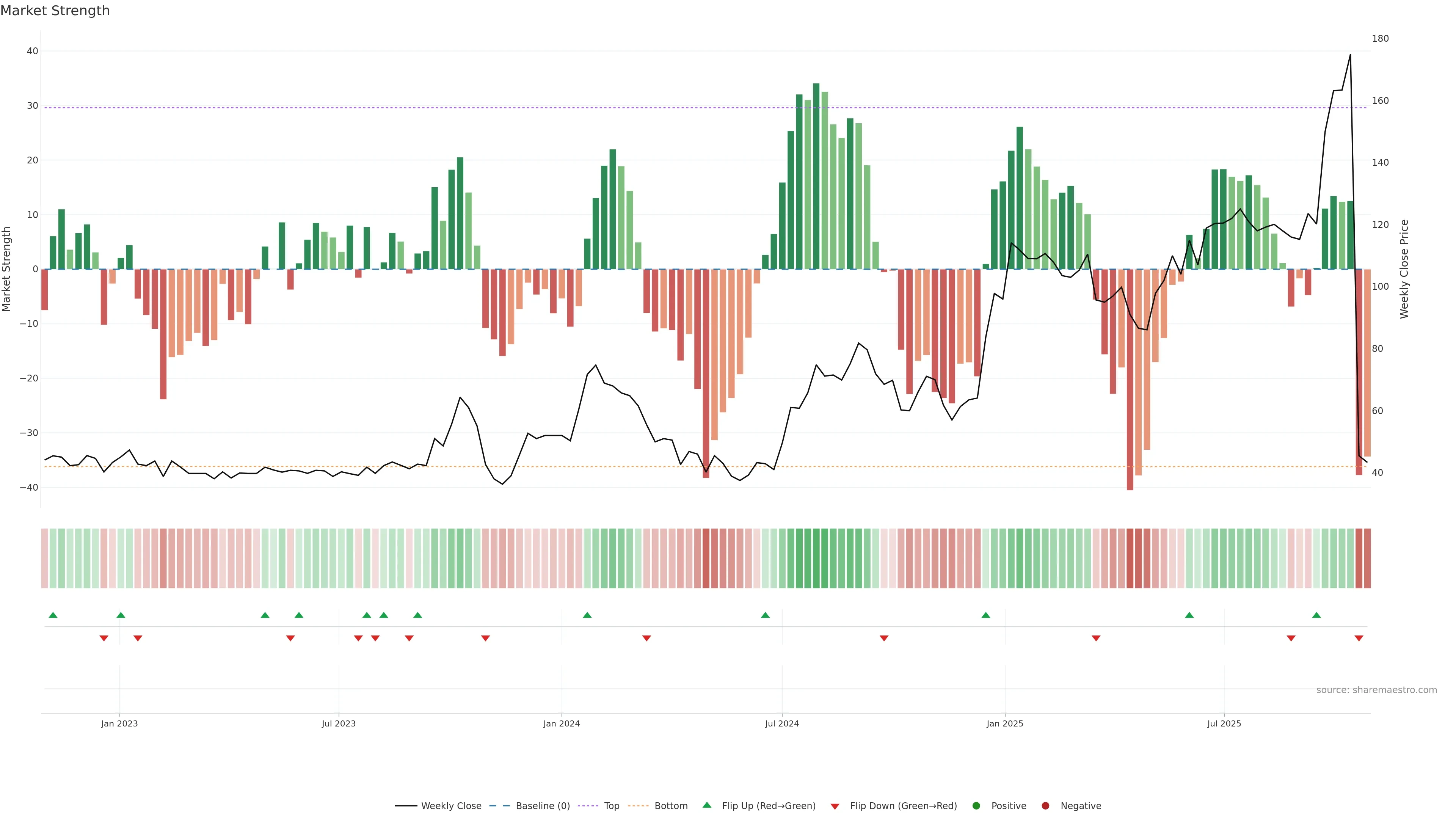The width and height of the screenshot is (1456, 819).
Task: Click the Market Strength chart title
Action: click(55, 11)
